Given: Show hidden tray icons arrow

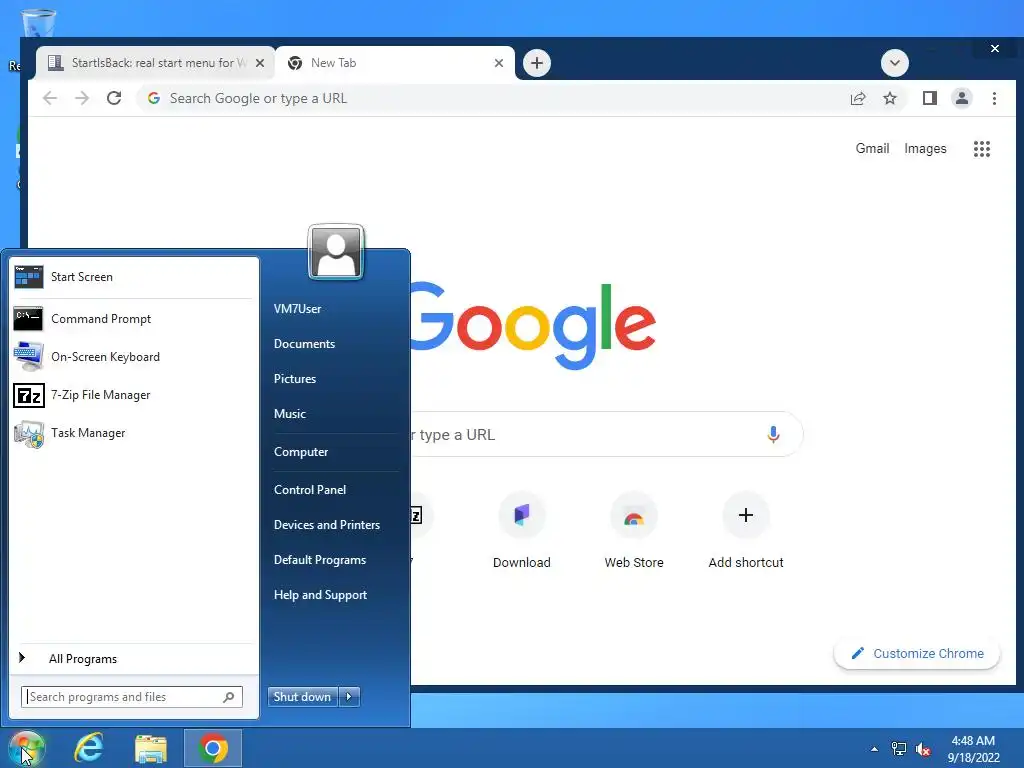Looking at the screenshot, I should 874,749.
